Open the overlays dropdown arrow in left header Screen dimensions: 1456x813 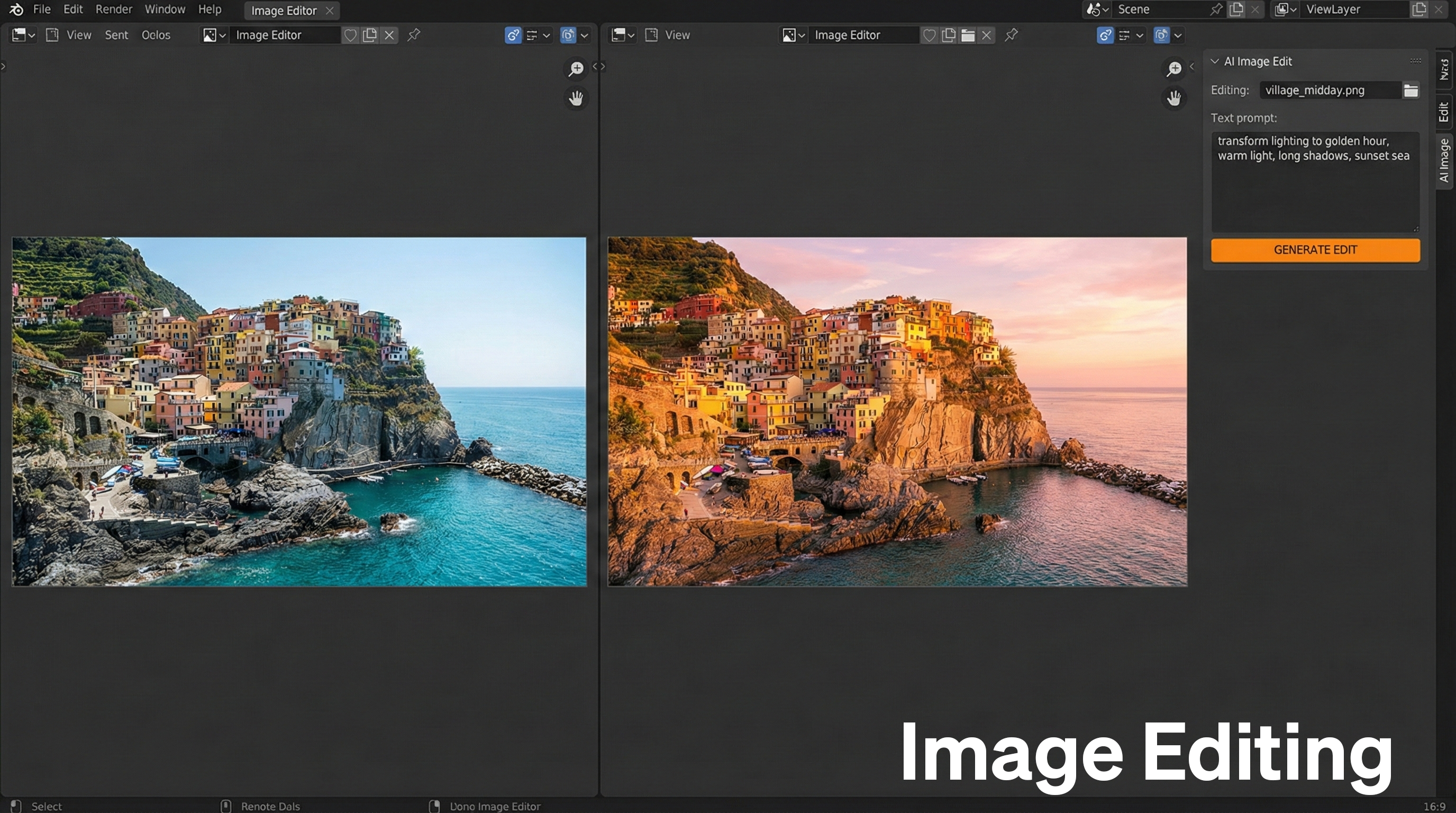pos(547,35)
